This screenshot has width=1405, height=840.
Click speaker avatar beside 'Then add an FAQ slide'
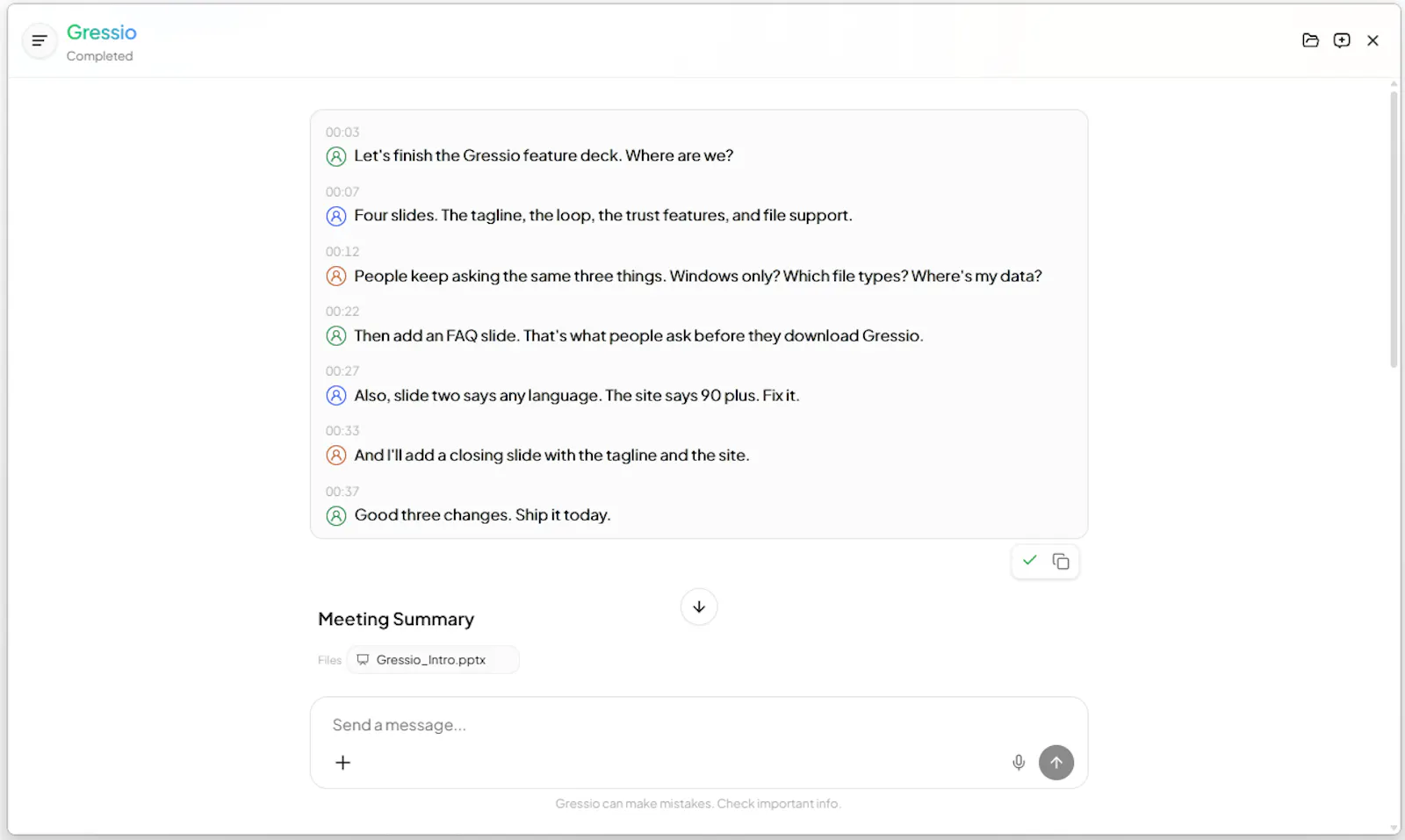336,336
